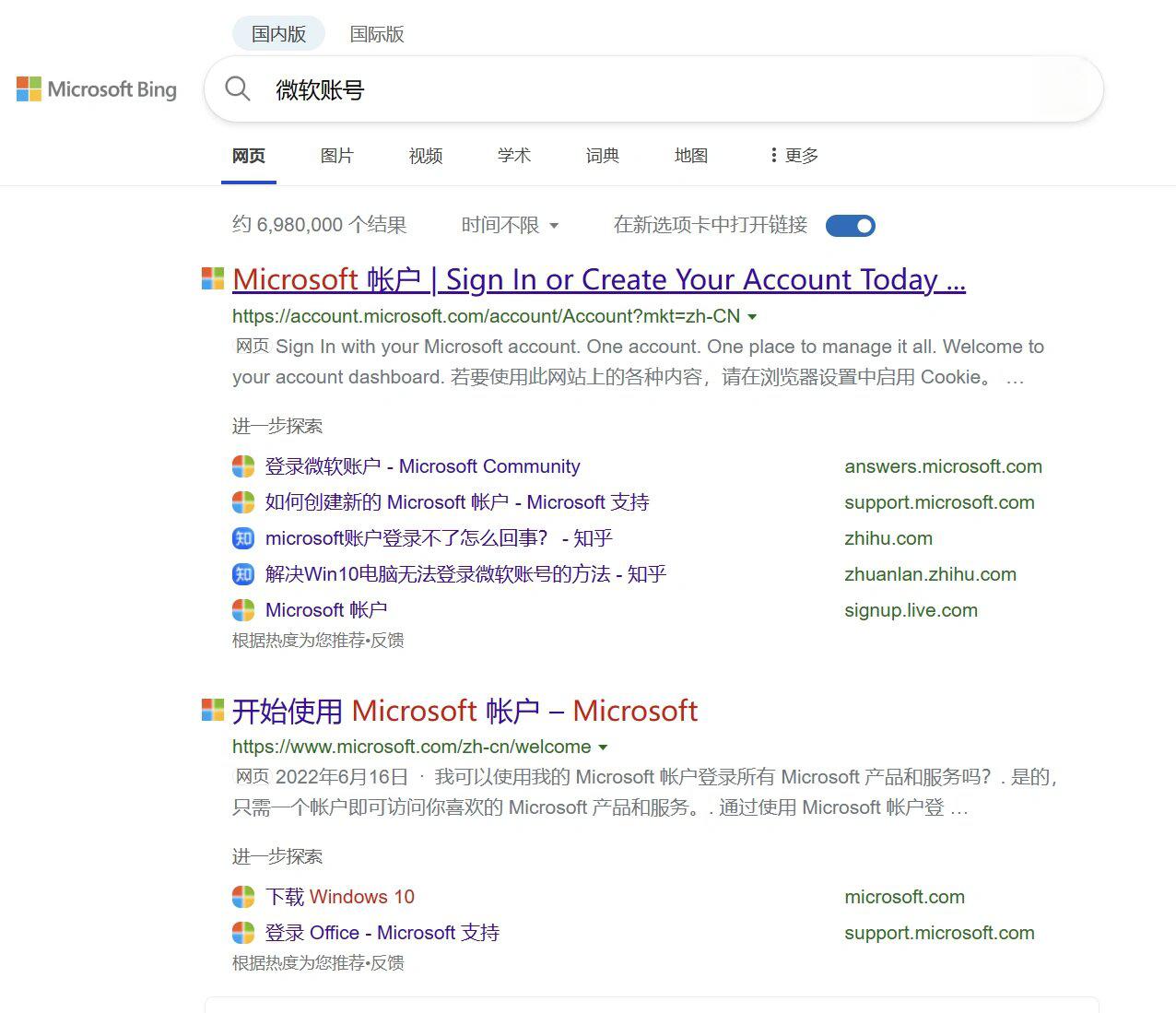
Task: Switch to the 国际版 tab
Action: tap(377, 34)
